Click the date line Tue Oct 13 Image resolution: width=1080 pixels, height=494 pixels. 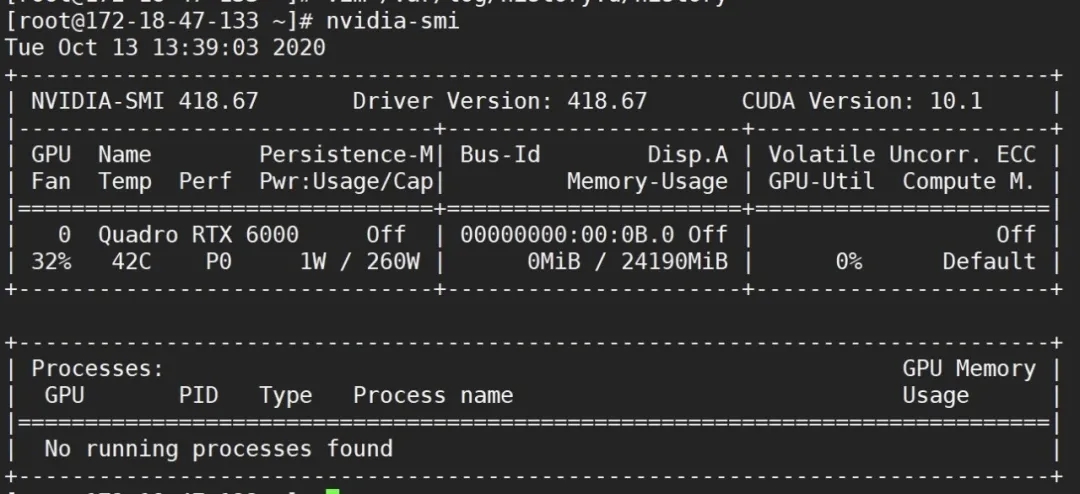pyautogui.click(x=165, y=48)
